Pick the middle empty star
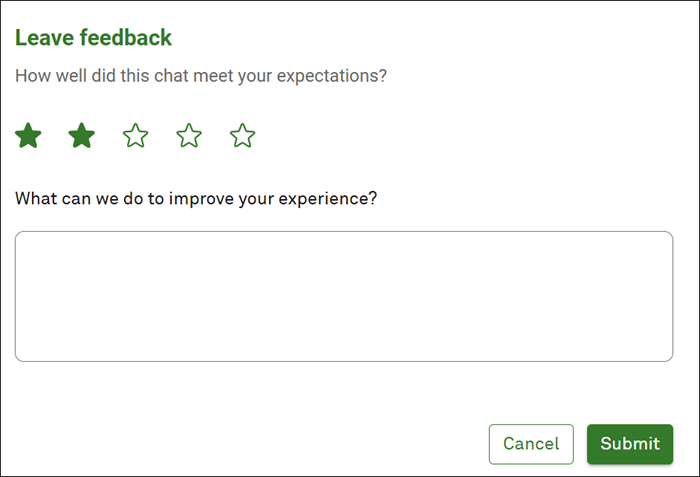The width and height of the screenshot is (700, 477). point(189,136)
